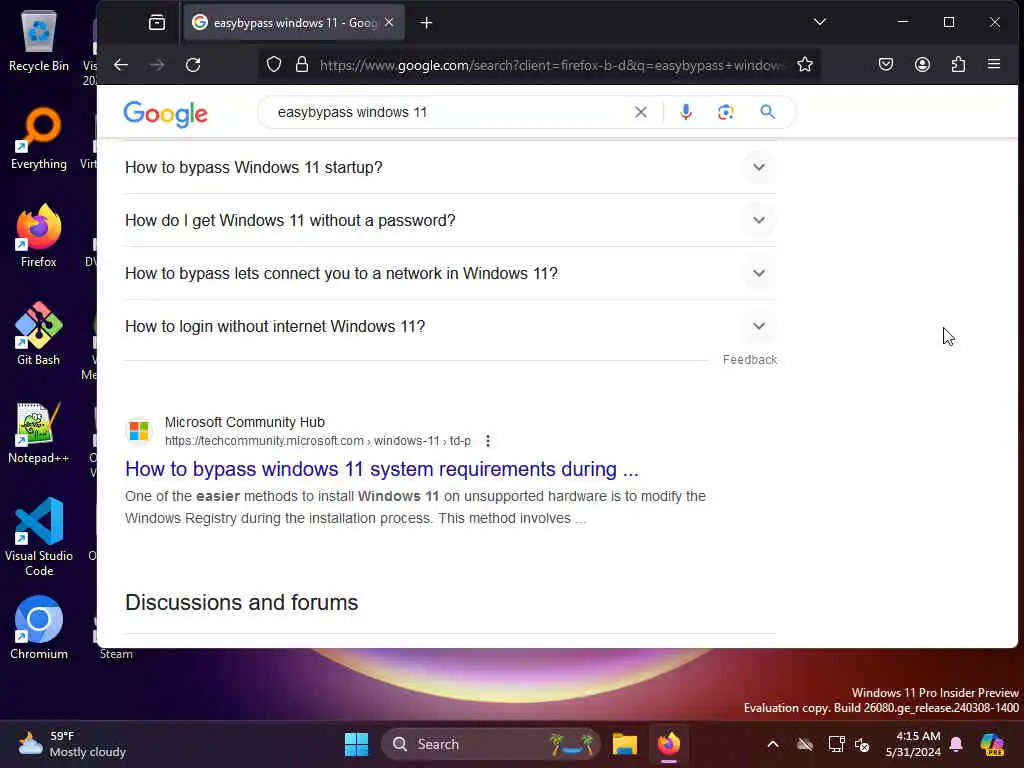Click the Google logo

165,114
